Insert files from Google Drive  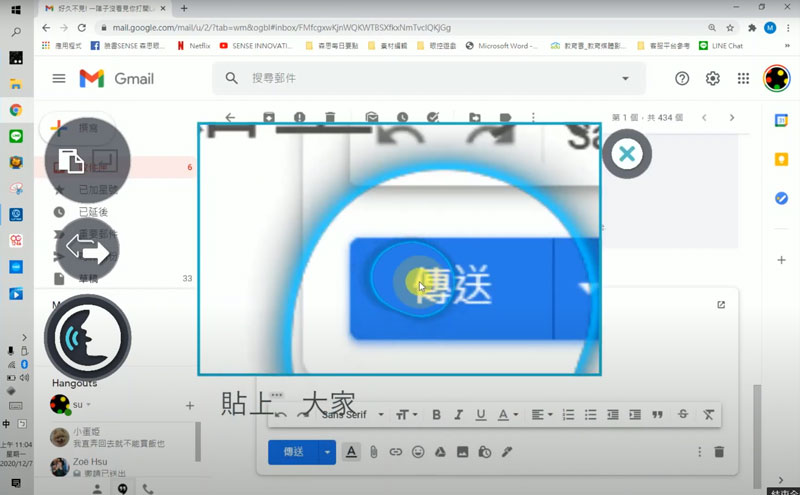pos(440,452)
